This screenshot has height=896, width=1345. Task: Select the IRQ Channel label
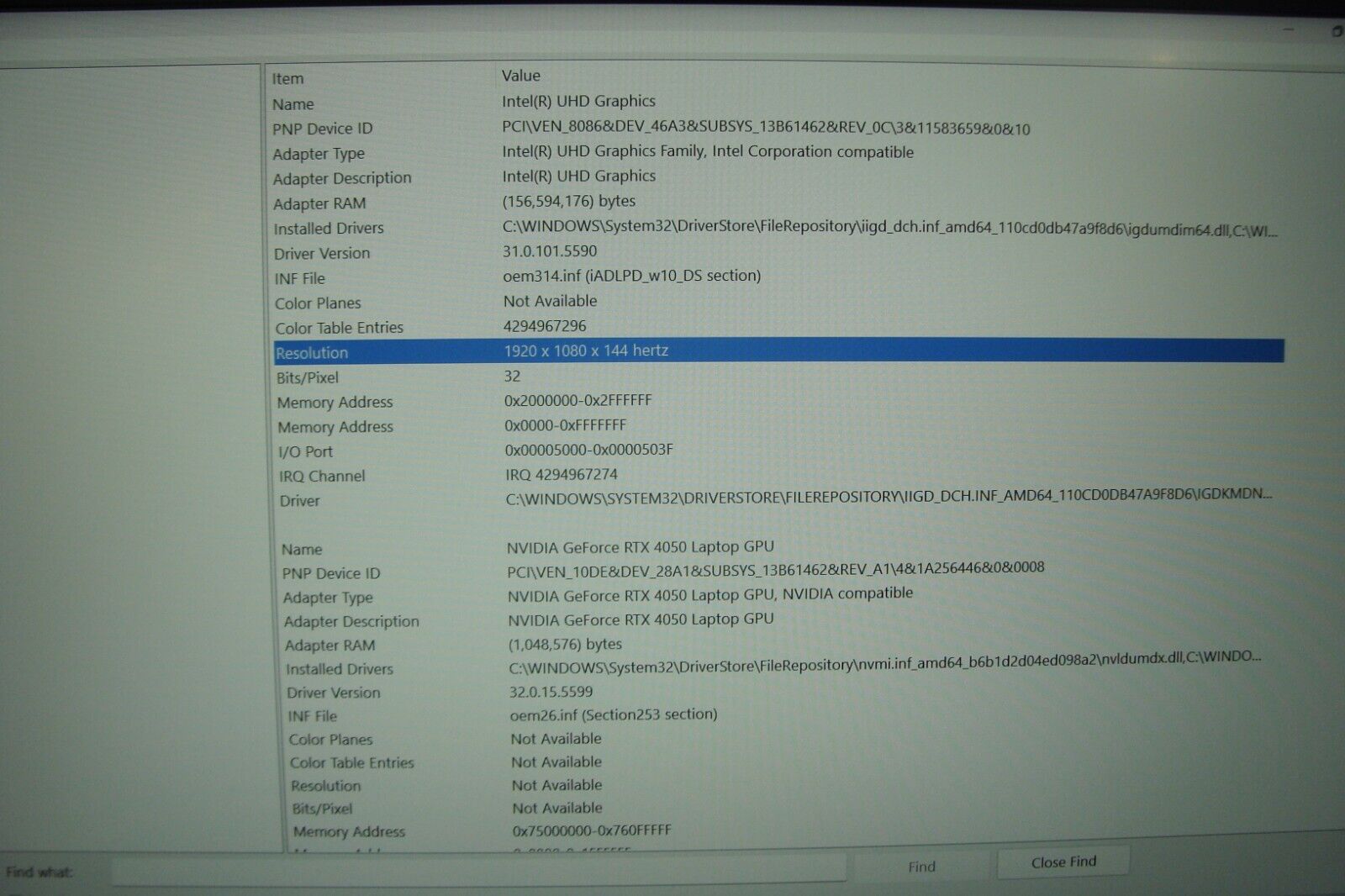click(322, 476)
